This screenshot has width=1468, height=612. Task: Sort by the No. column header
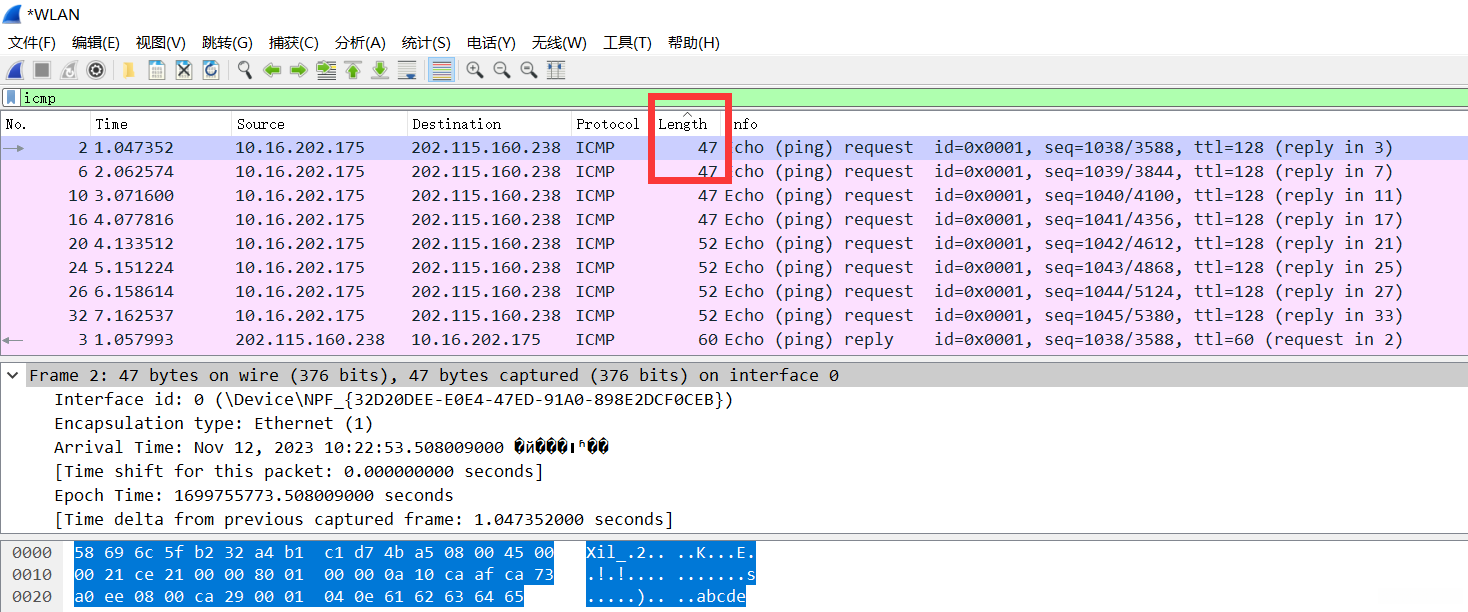click(45, 124)
